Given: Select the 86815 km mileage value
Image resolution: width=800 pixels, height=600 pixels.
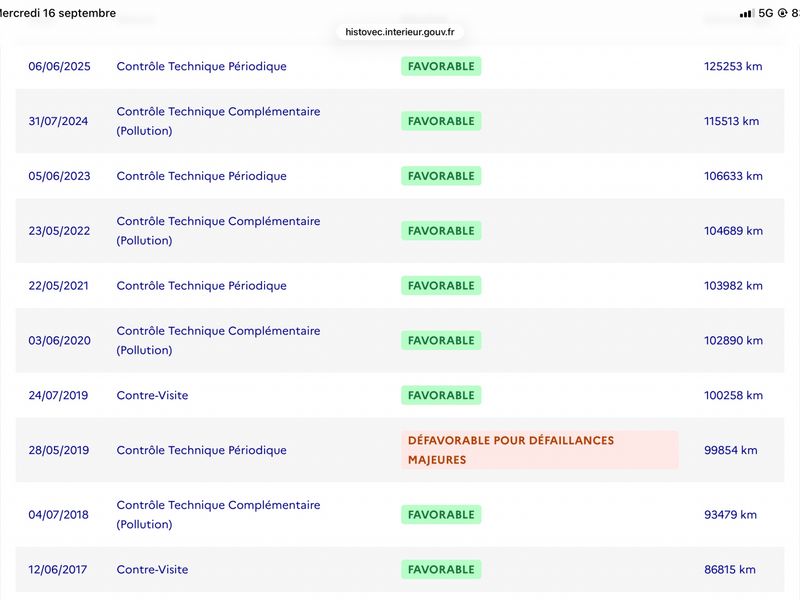Looking at the screenshot, I should [730, 569].
